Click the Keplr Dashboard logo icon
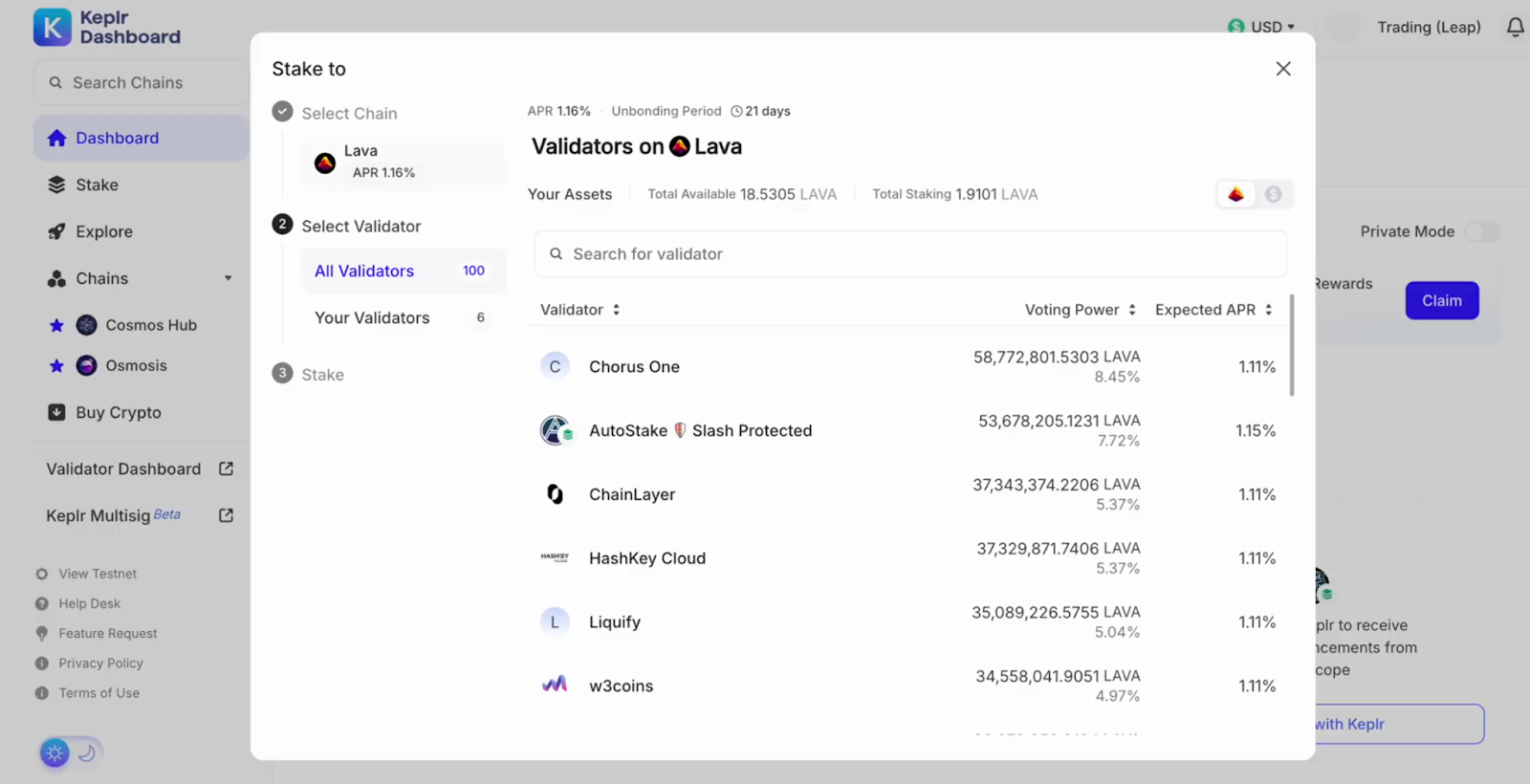The width and height of the screenshot is (1530, 784). [53, 28]
